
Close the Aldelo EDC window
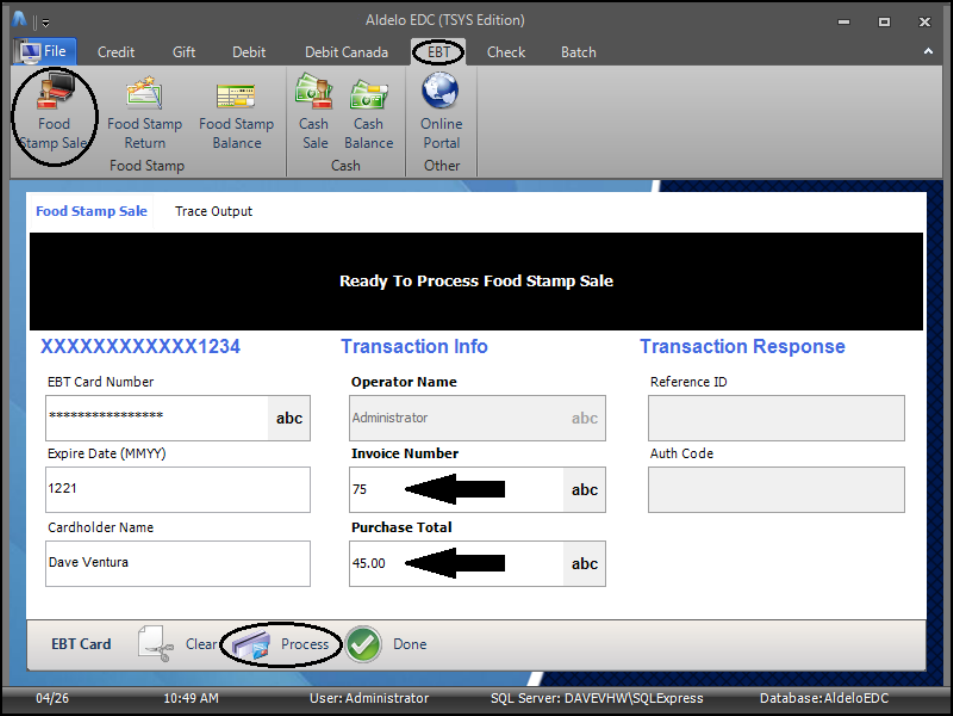coord(924,22)
